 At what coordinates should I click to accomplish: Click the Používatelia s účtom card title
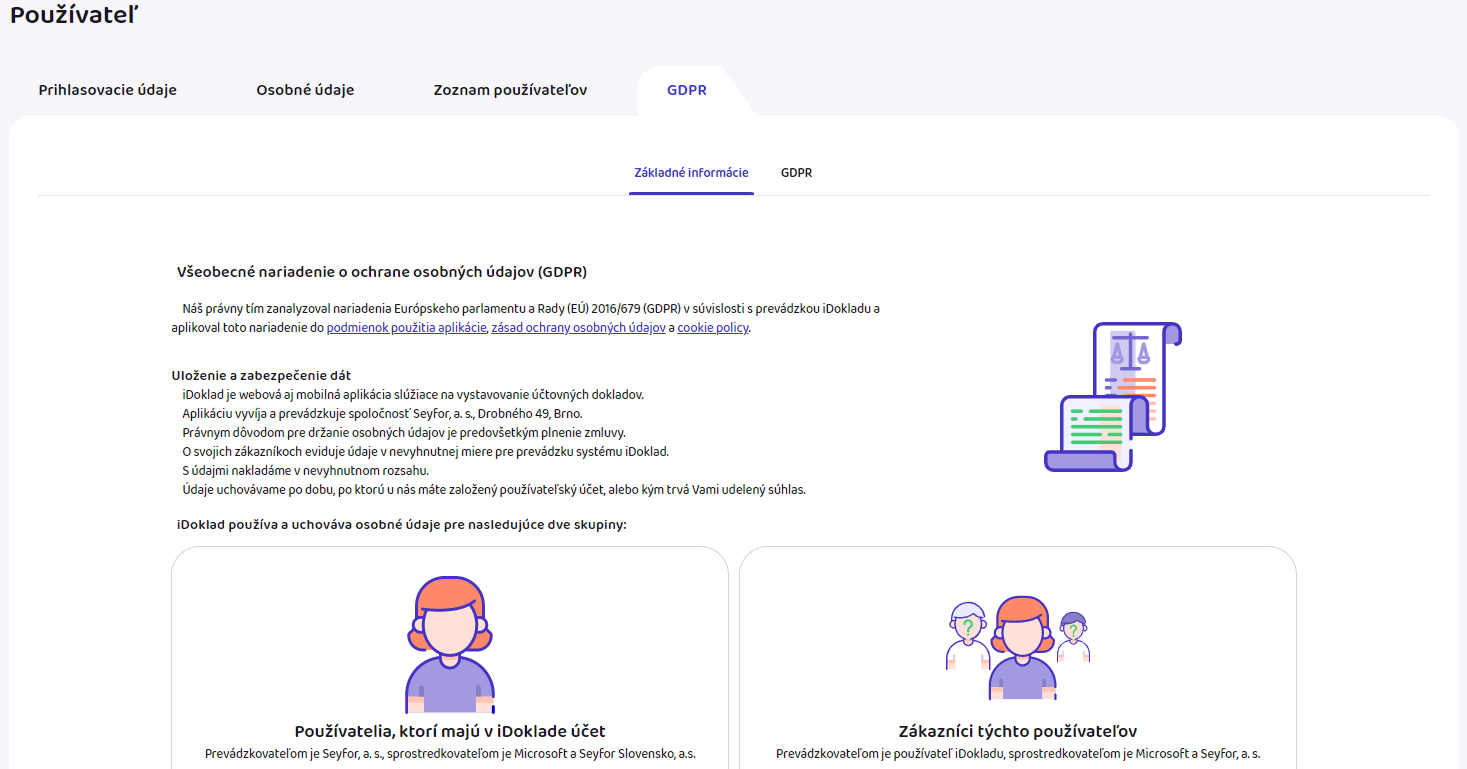click(449, 731)
